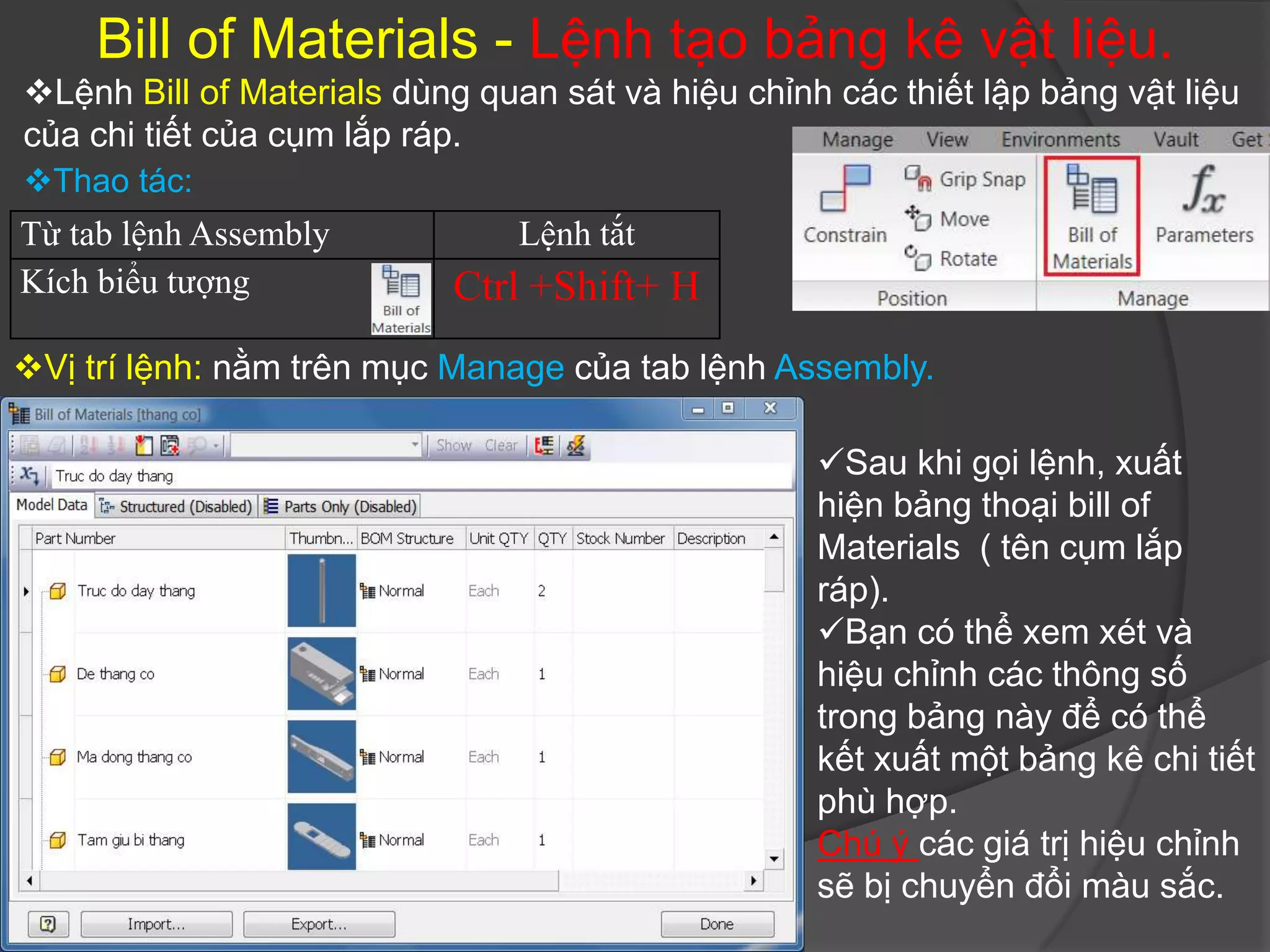Click the horizontal scroll left arrow
The image size is (1270, 952).
[30, 881]
